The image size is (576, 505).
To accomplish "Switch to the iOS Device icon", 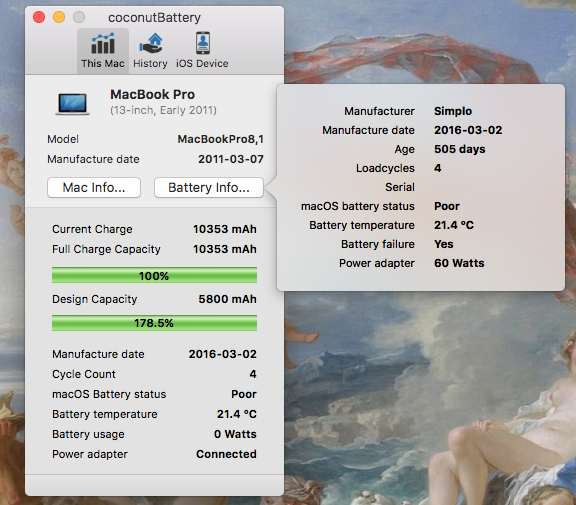I will pyautogui.click(x=202, y=51).
